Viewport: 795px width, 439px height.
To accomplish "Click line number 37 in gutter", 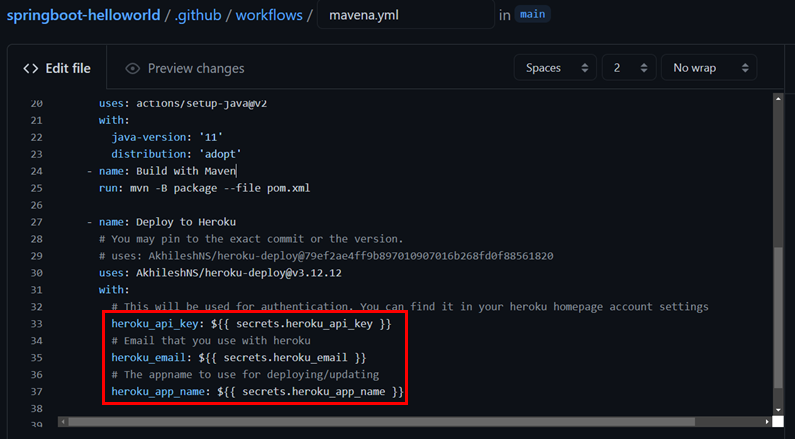I will tap(36, 391).
